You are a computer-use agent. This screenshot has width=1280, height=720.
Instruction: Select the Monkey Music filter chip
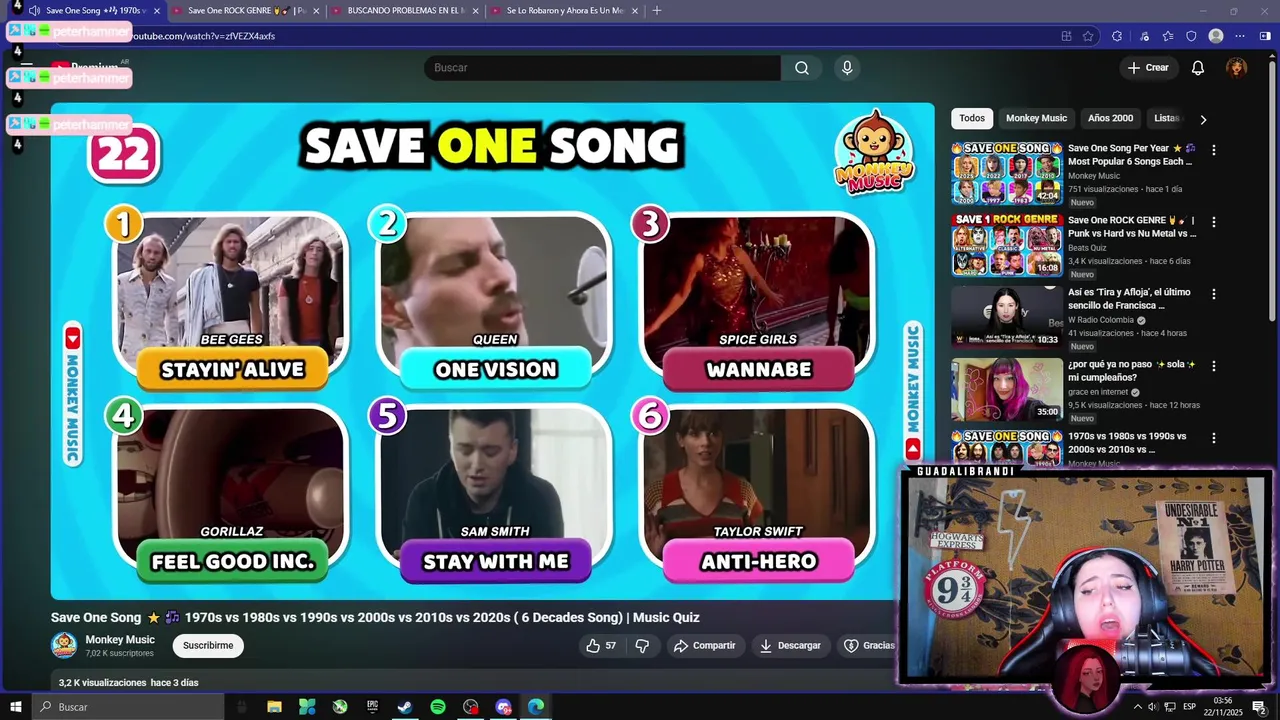1036,118
